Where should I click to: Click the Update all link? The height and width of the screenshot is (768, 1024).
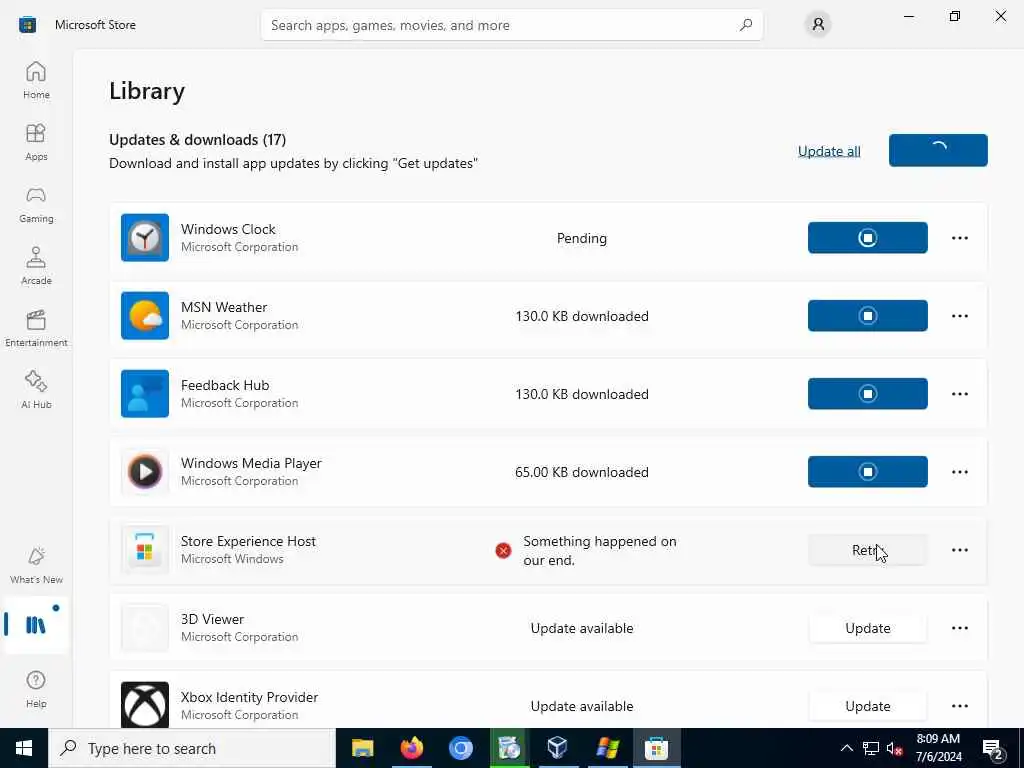829,151
